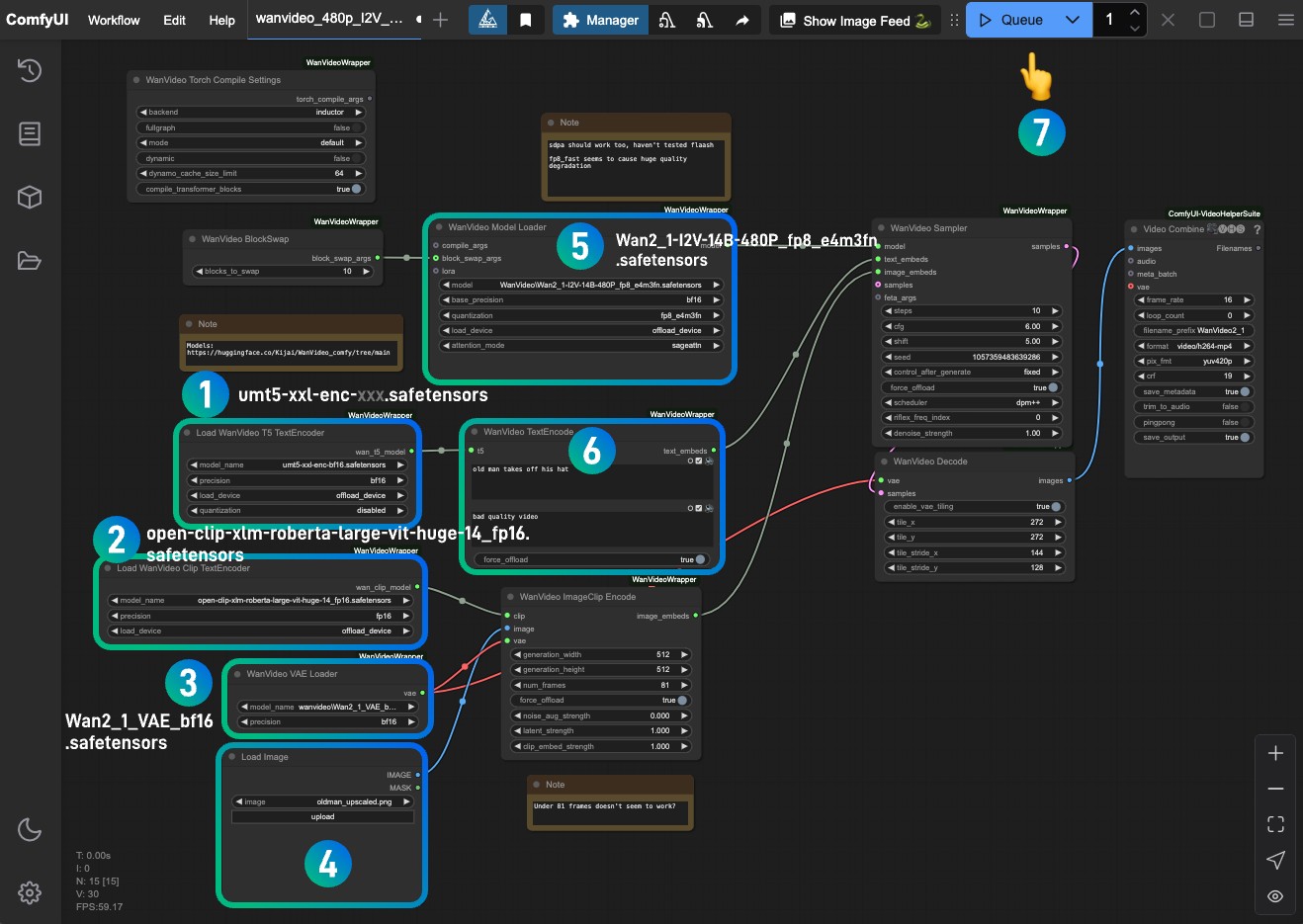Screen dimensions: 1303x924
Task: Change pix_fmt yuv420p option
Action: 1194,361
